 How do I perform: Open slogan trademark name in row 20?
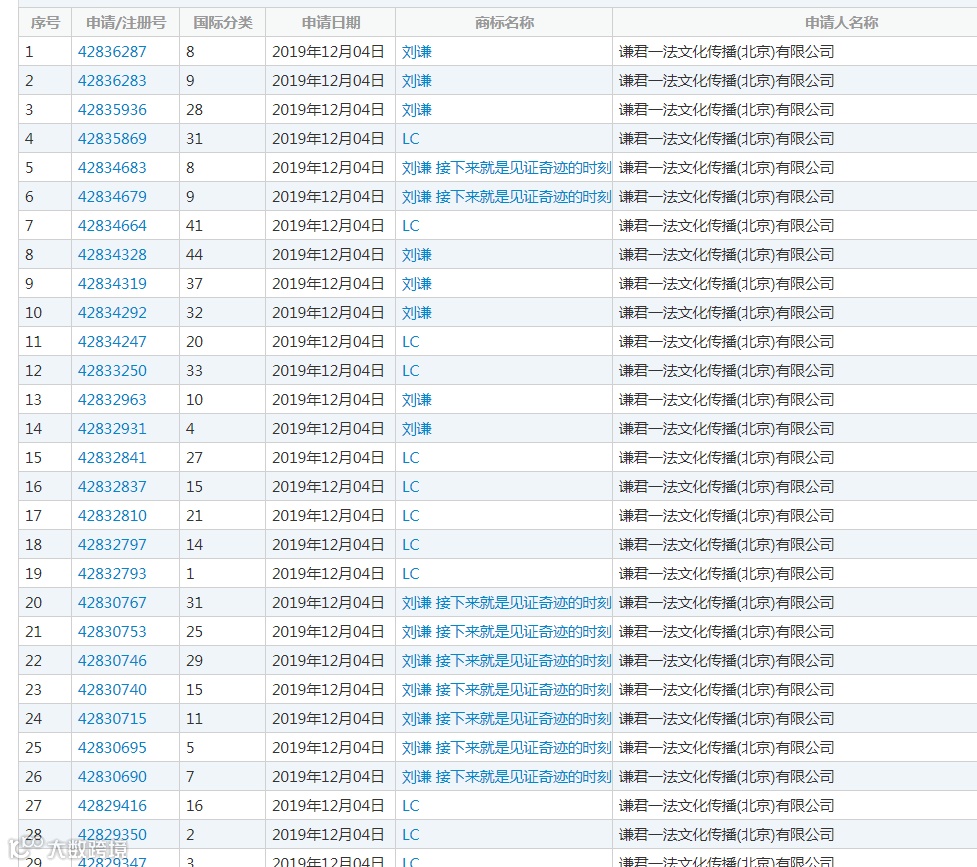[507, 603]
